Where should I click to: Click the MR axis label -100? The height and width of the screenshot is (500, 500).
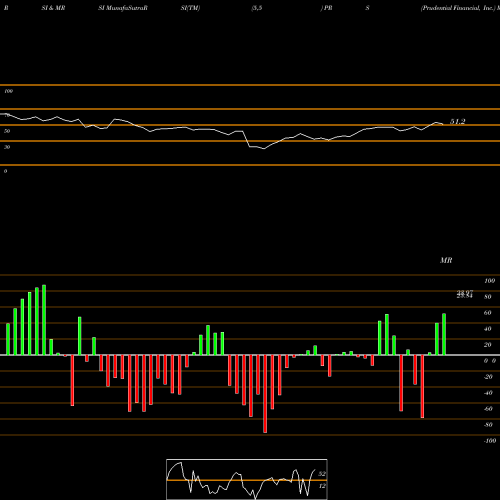490,441
